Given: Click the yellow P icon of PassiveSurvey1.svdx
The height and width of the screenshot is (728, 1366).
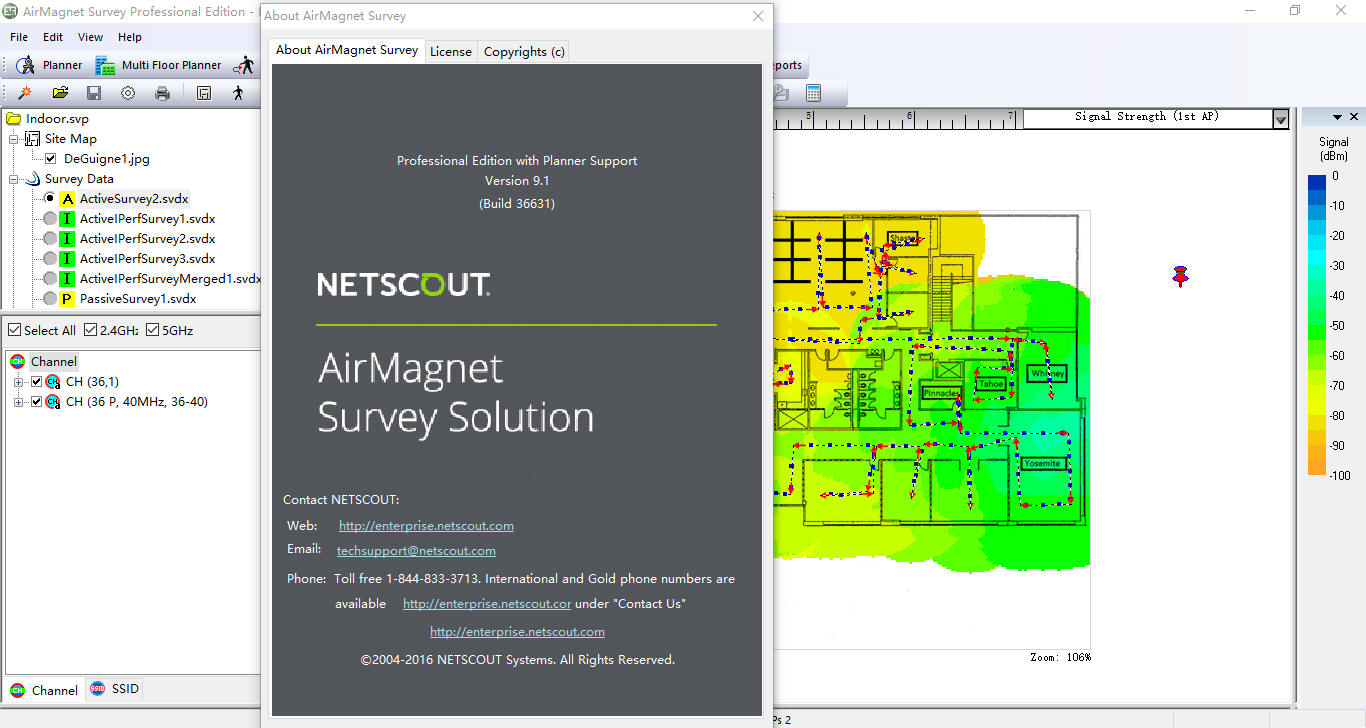Looking at the screenshot, I should (68, 299).
